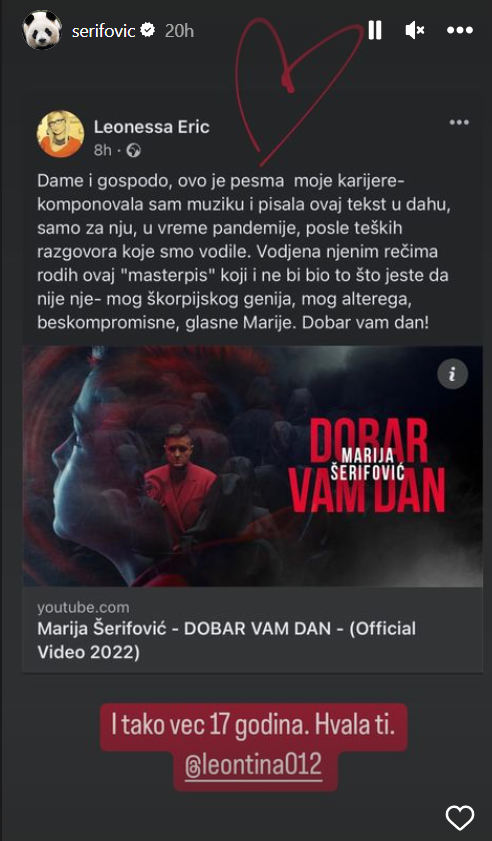Image resolution: width=492 pixels, height=841 pixels.
Task: Open Marija Šerifović DOBAR VAM DAN title link
Action: (226, 640)
